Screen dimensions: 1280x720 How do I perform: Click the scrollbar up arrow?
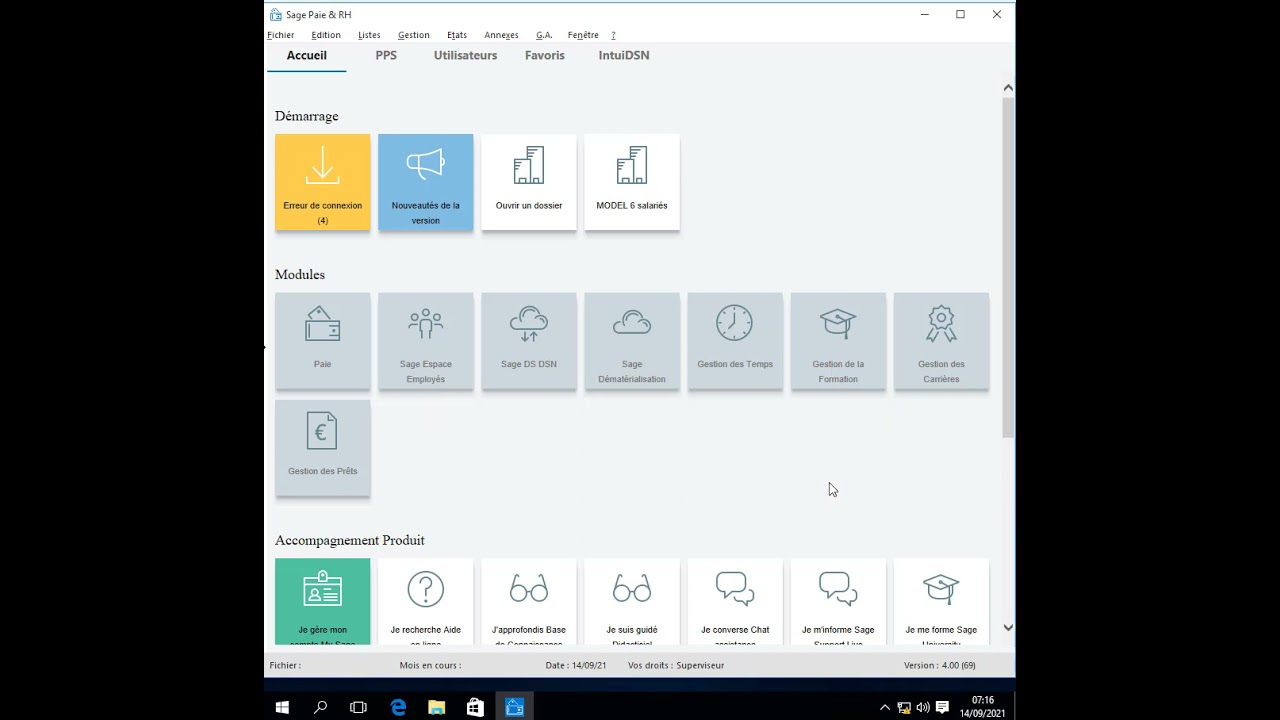point(1008,88)
